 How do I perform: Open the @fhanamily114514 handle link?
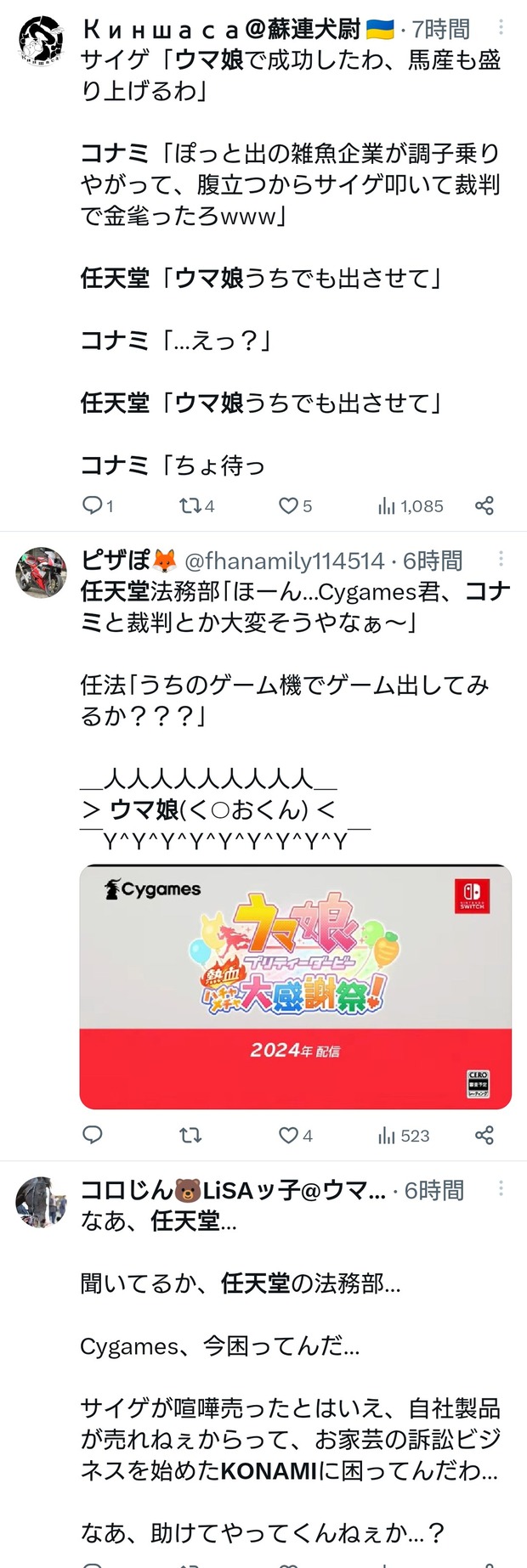pos(284,561)
